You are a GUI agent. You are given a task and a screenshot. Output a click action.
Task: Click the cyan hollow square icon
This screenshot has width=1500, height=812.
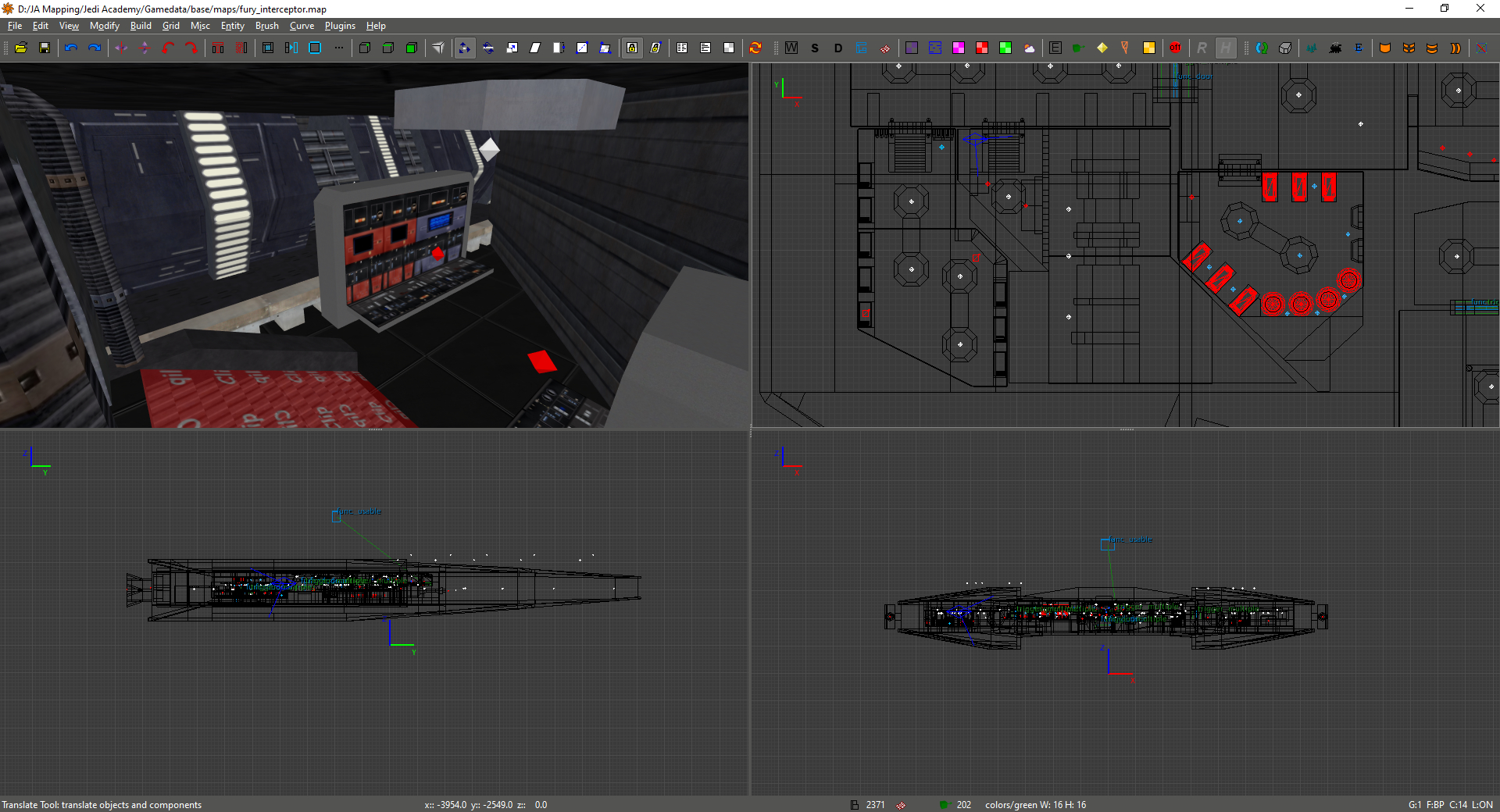(315, 48)
